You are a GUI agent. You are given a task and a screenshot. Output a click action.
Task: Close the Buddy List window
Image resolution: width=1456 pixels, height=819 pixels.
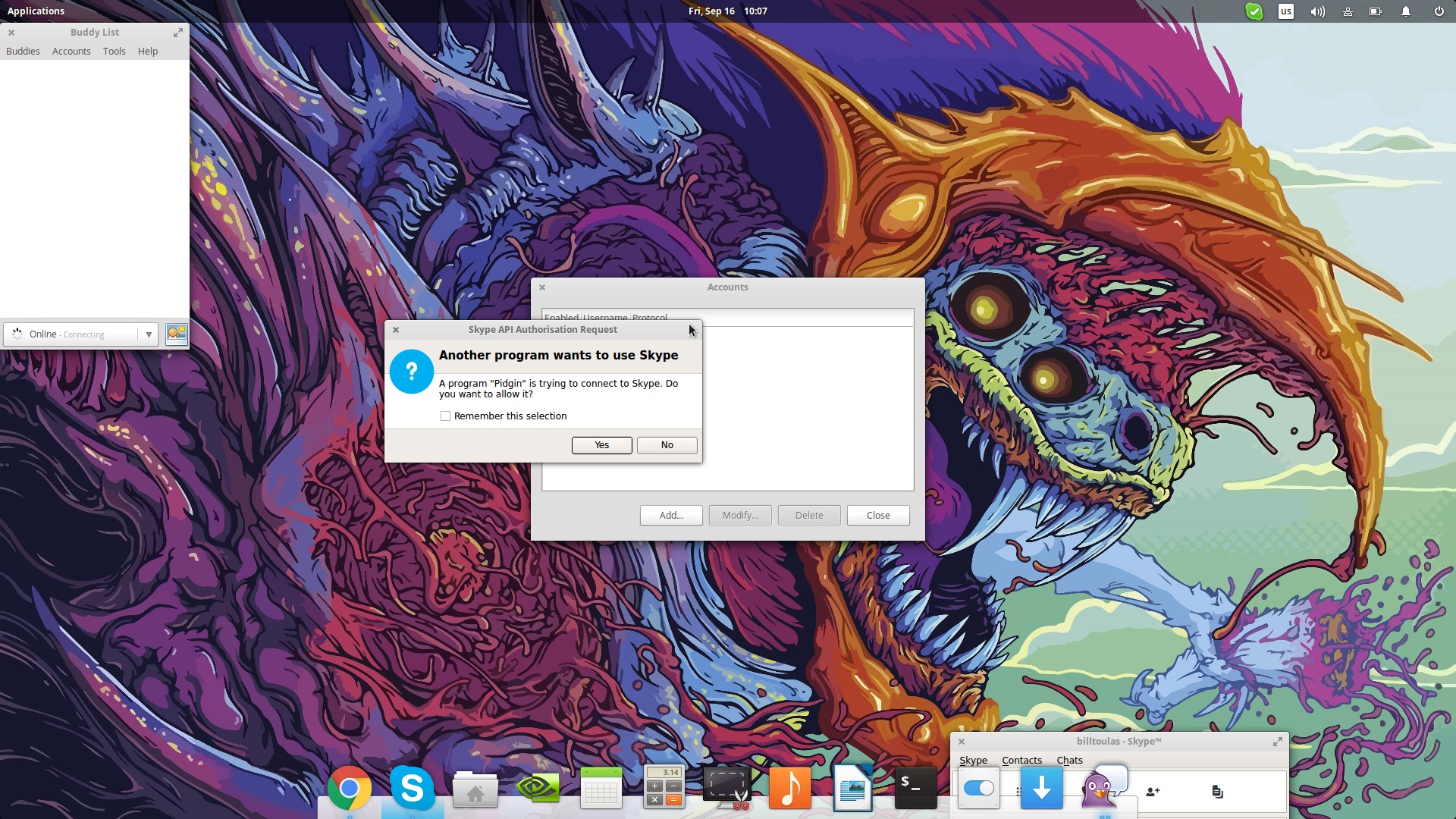pos(11,33)
